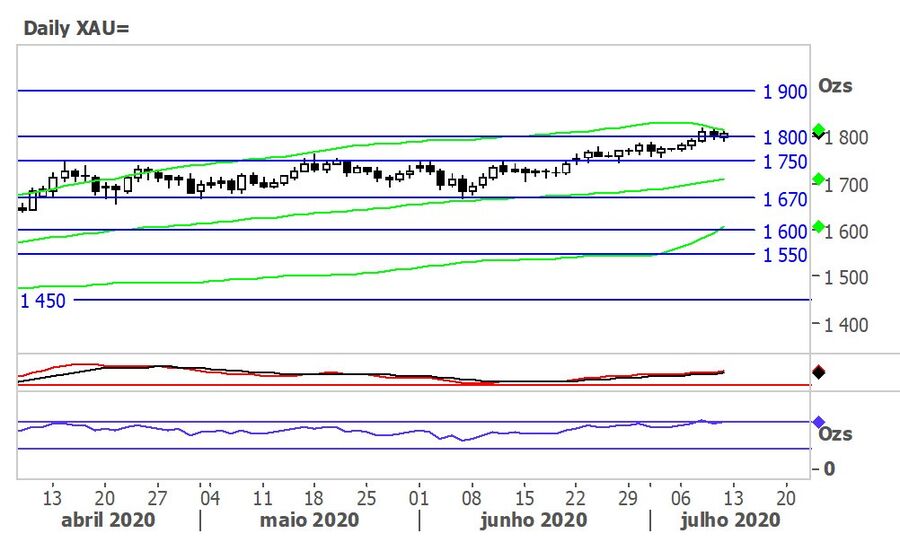Select the blue 1 600 level label

(x=785, y=232)
